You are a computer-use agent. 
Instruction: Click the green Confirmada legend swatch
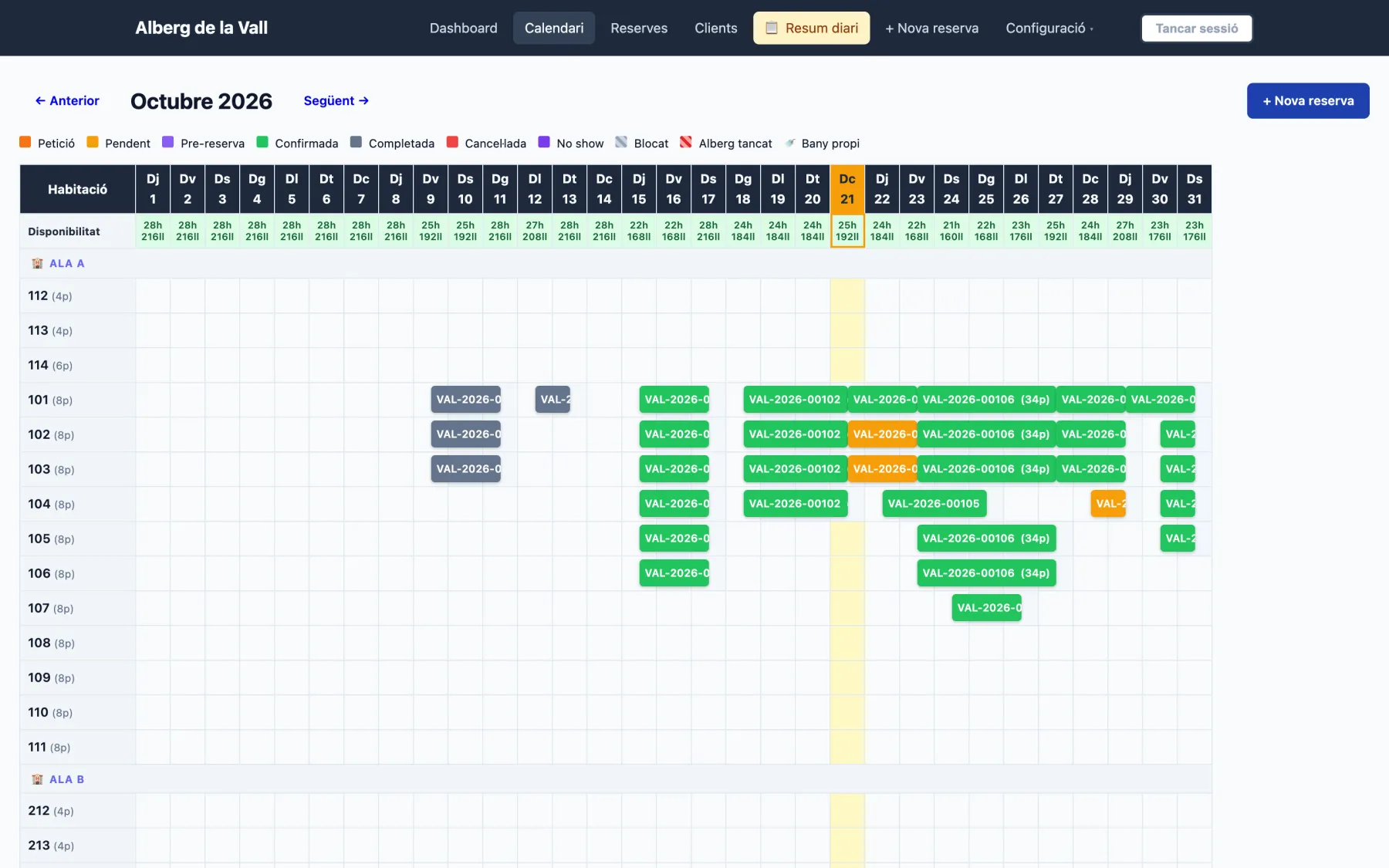click(x=262, y=142)
